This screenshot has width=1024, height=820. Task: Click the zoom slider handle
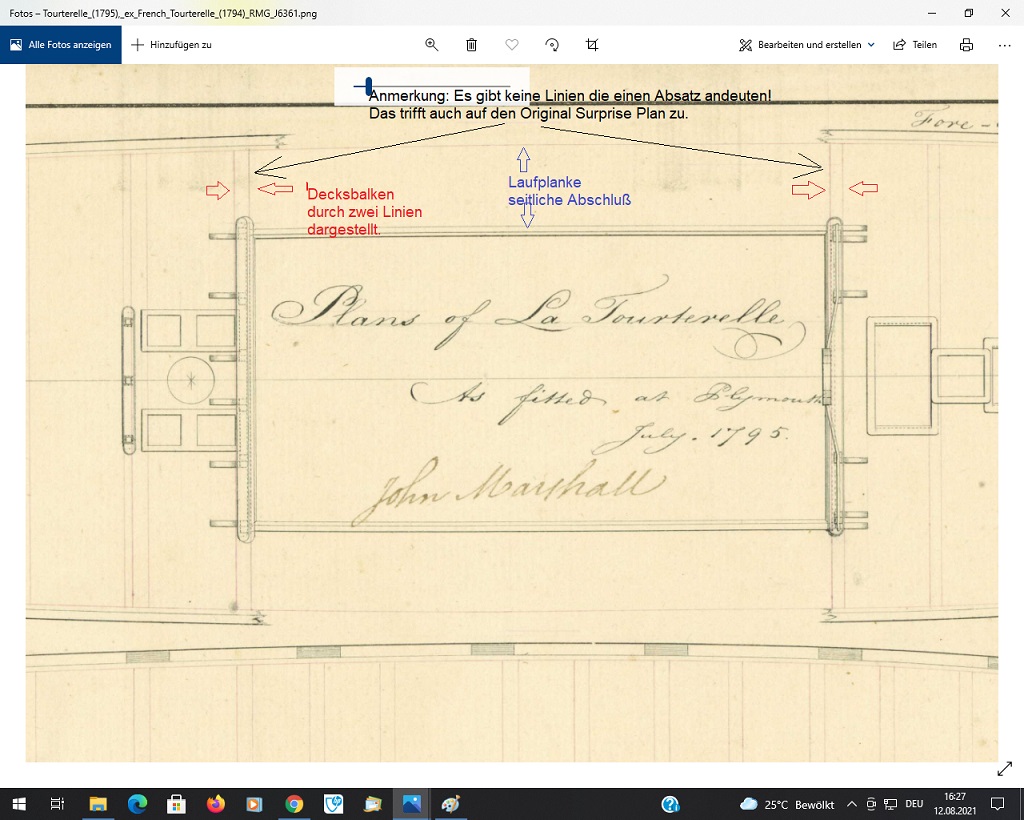369,87
